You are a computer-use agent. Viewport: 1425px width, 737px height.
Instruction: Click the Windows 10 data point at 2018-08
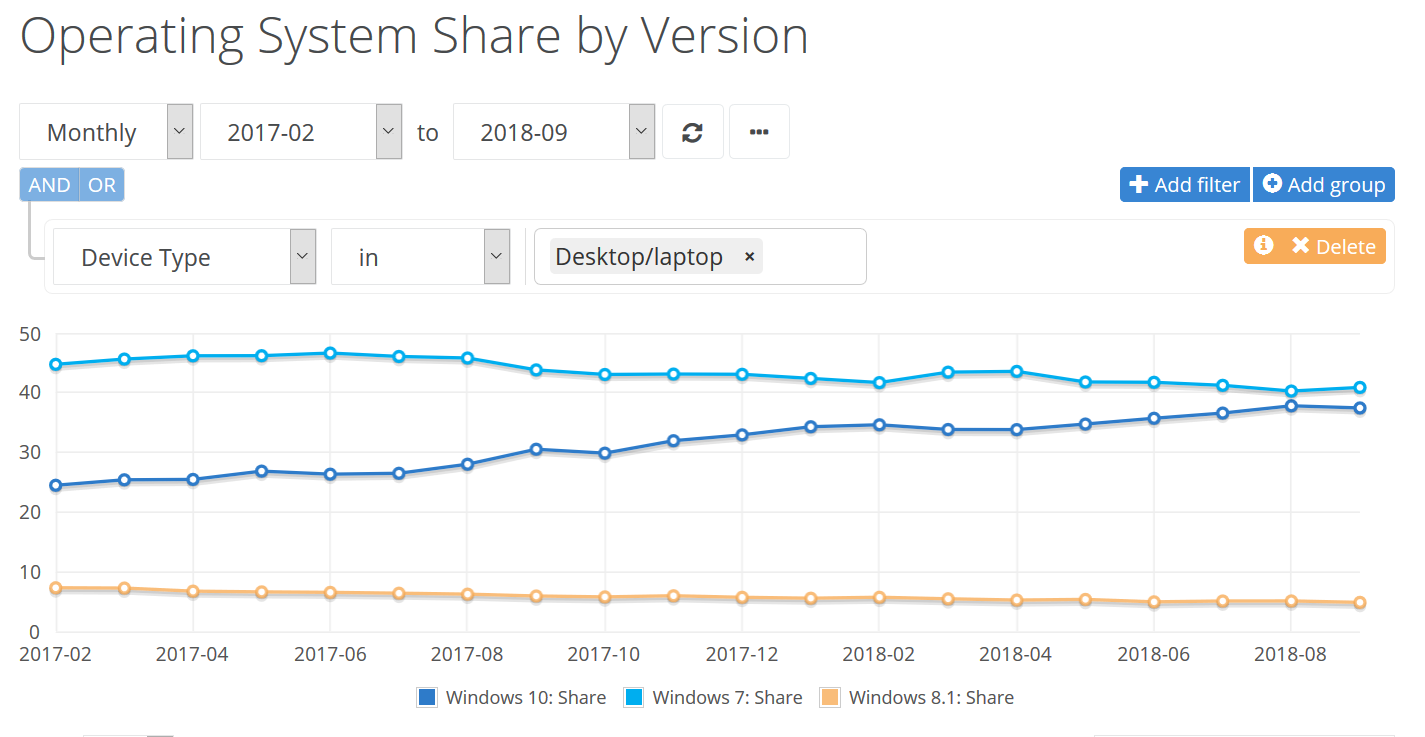pos(1291,406)
